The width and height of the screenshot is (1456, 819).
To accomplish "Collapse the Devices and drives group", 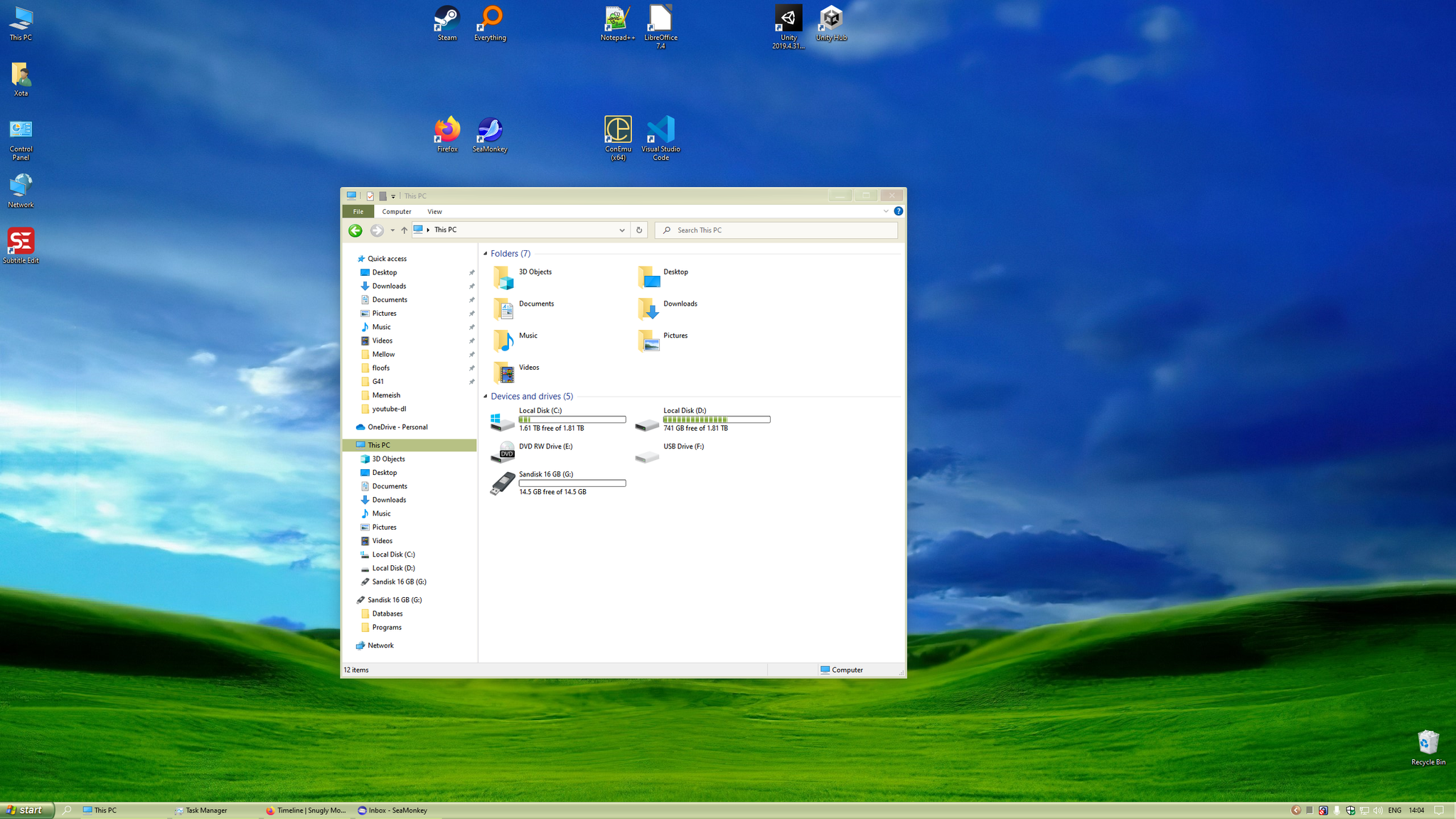I will coord(486,397).
